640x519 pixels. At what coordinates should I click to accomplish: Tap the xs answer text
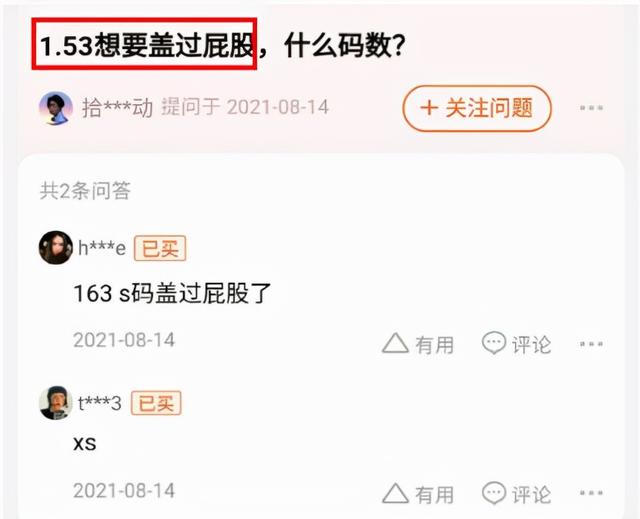click(85, 443)
